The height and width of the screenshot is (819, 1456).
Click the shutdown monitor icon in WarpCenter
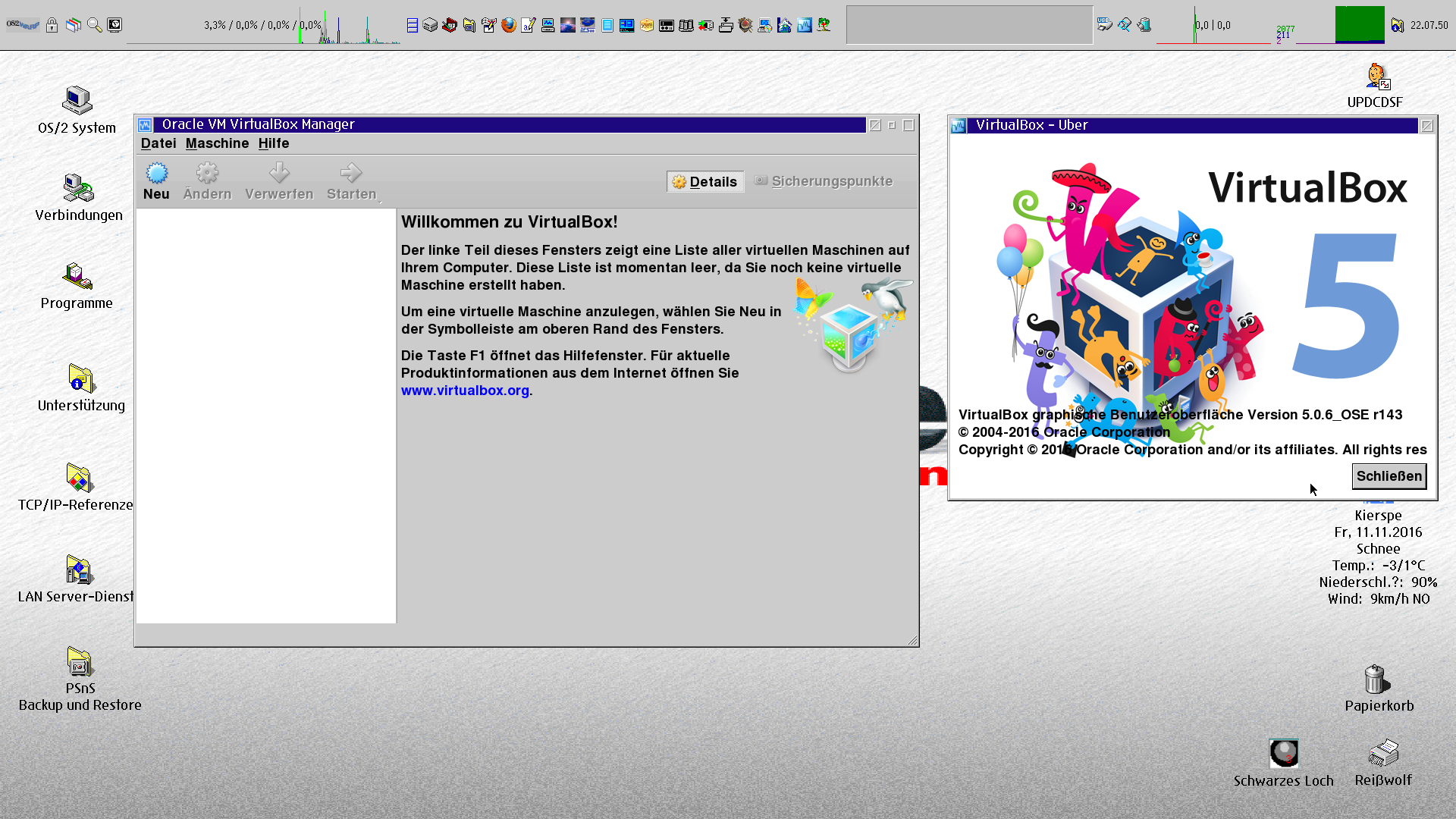click(115, 25)
